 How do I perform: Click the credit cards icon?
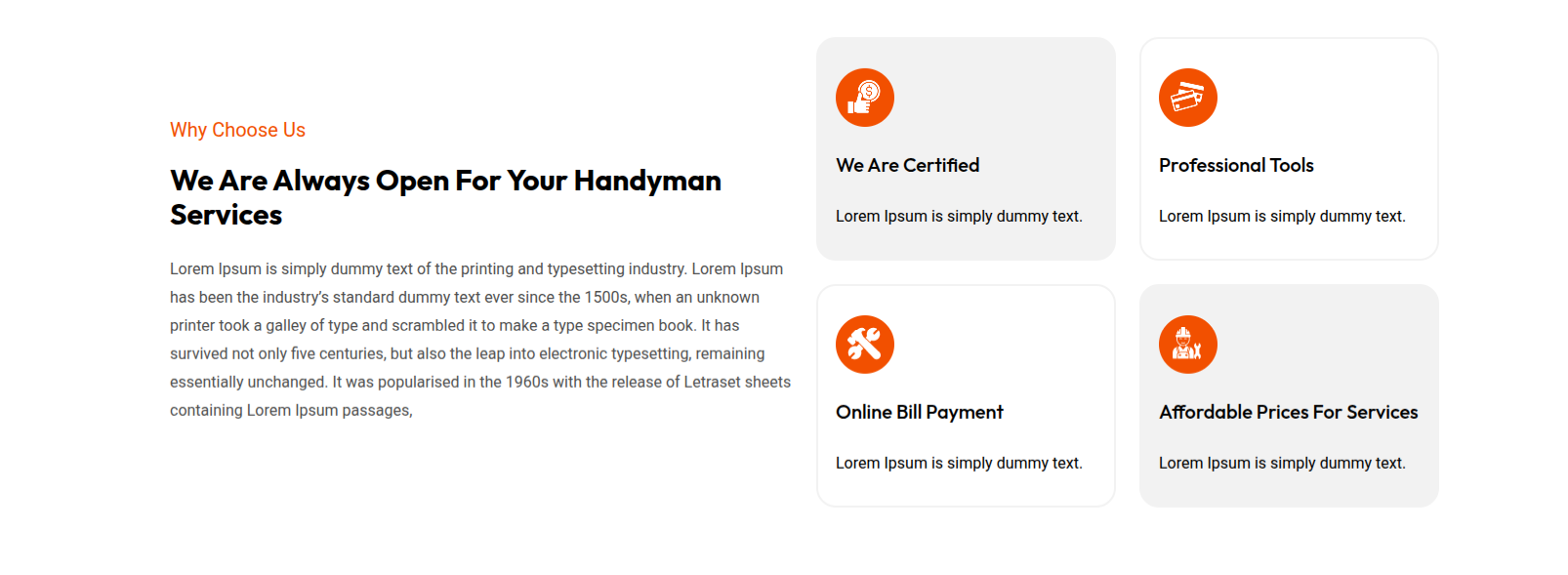coord(1187,98)
